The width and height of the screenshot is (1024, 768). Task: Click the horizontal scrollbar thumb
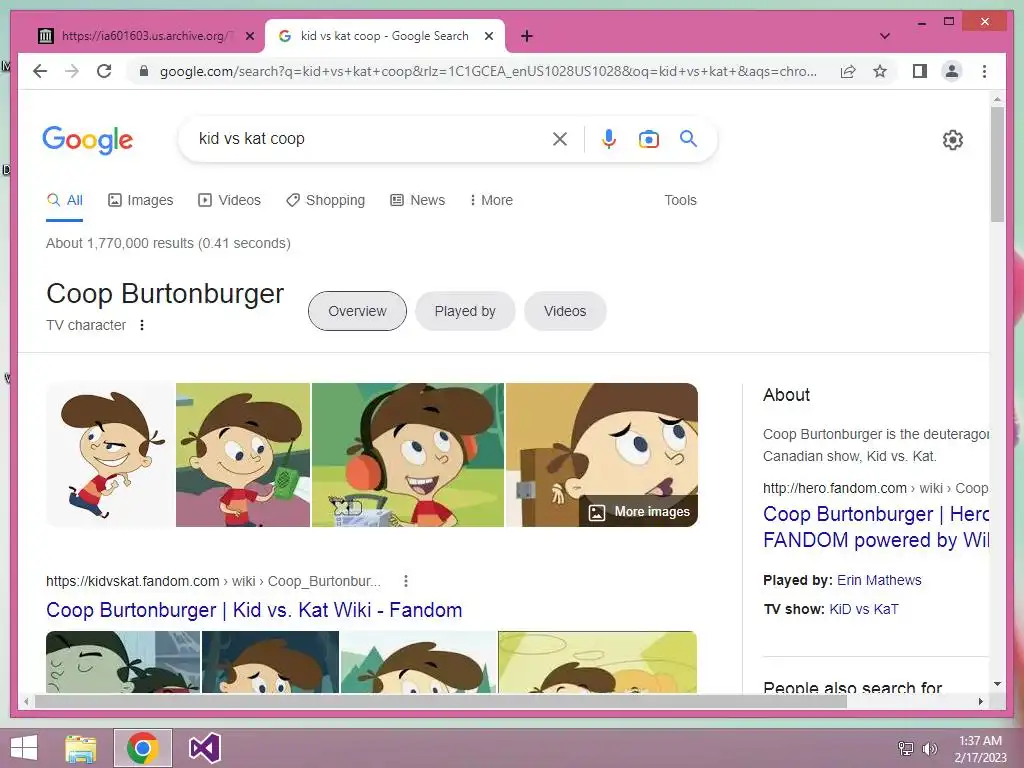441,701
